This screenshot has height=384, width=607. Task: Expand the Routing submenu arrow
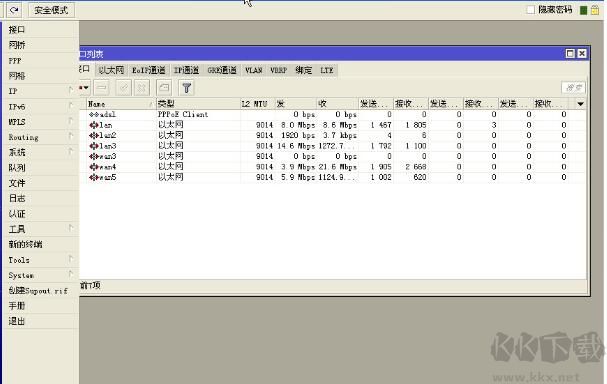[70, 136]
